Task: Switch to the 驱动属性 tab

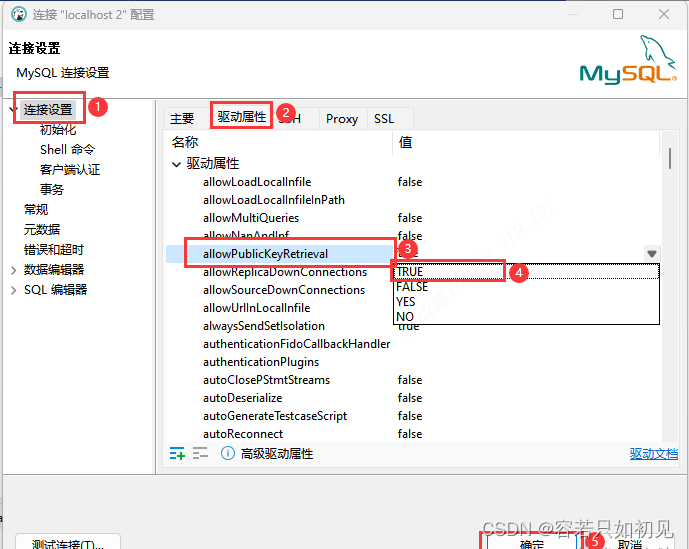Action: point(242,116)
